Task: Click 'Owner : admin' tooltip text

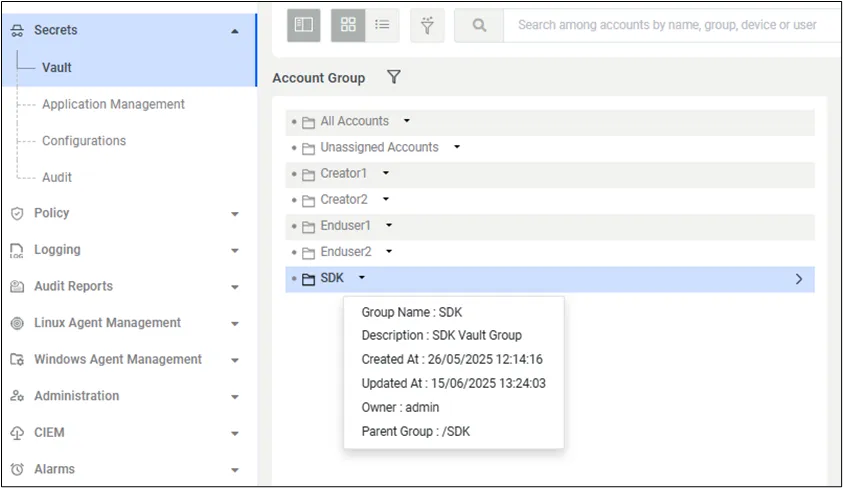Action: 401,407
